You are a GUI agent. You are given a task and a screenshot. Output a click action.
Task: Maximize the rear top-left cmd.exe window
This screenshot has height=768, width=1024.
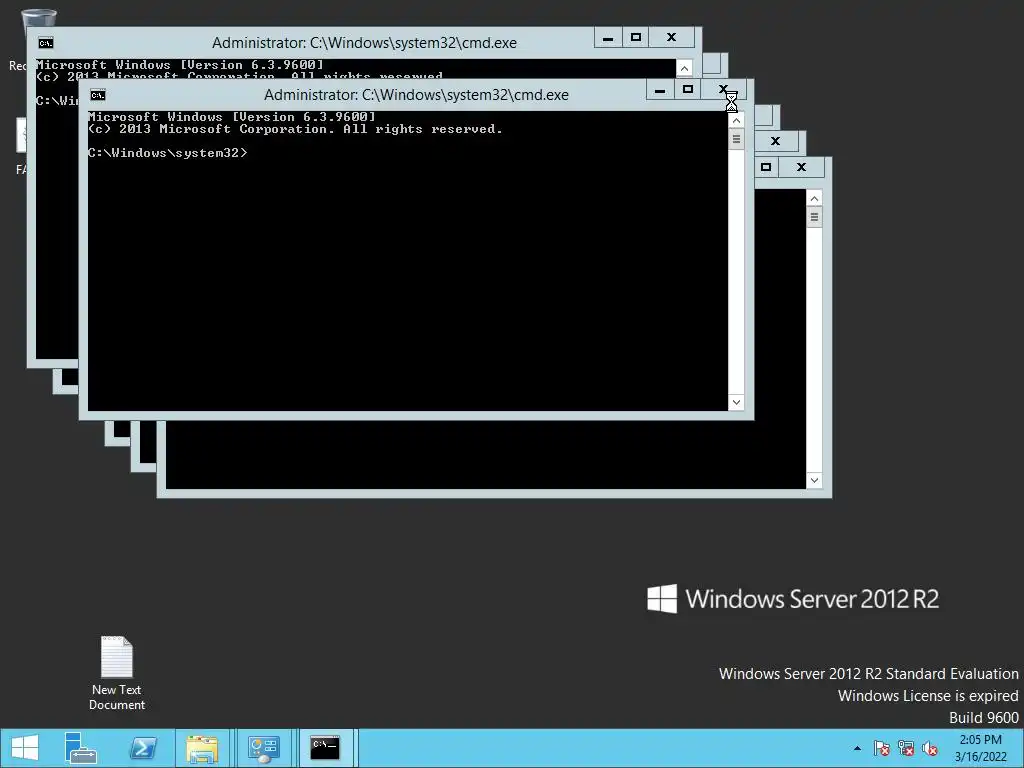pos(636,37)
